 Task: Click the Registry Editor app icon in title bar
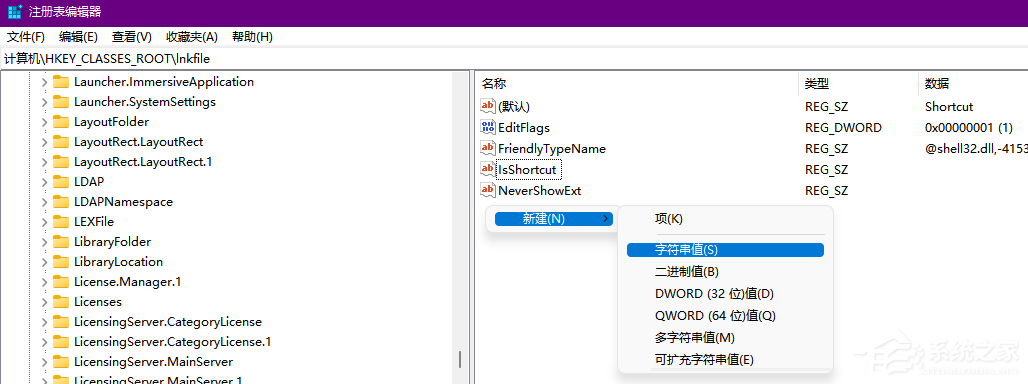click(x=14, y=12)
